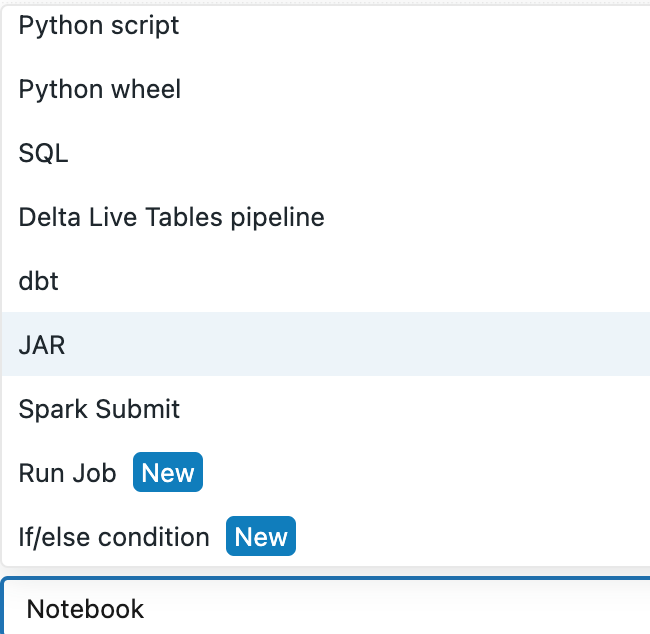The width and height of the screenshot is (650, 634).
Task: Select Delta Live Tables pipeline option
Action: click(326, 217)
